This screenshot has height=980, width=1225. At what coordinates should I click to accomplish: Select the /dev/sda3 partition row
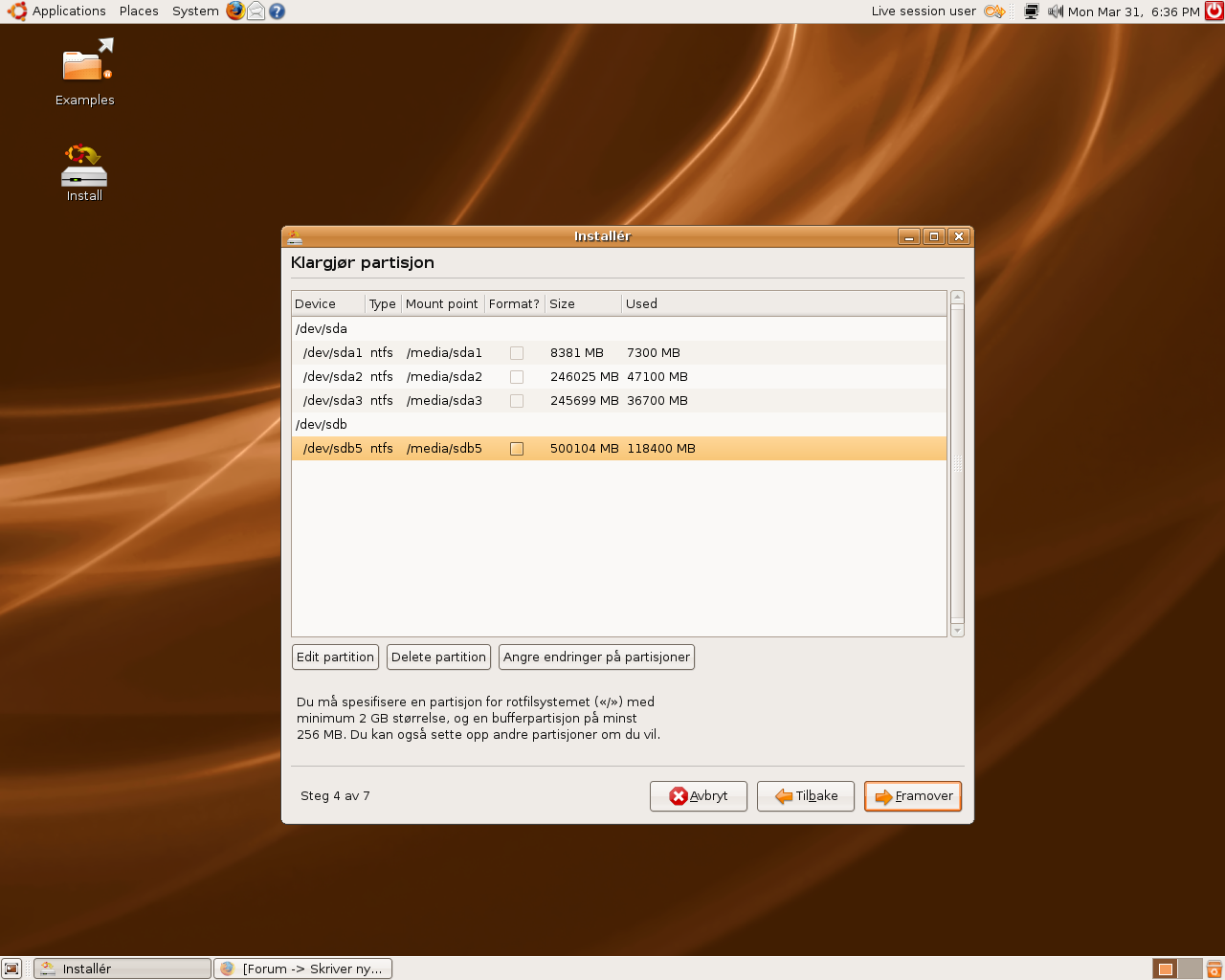(619, 401)
